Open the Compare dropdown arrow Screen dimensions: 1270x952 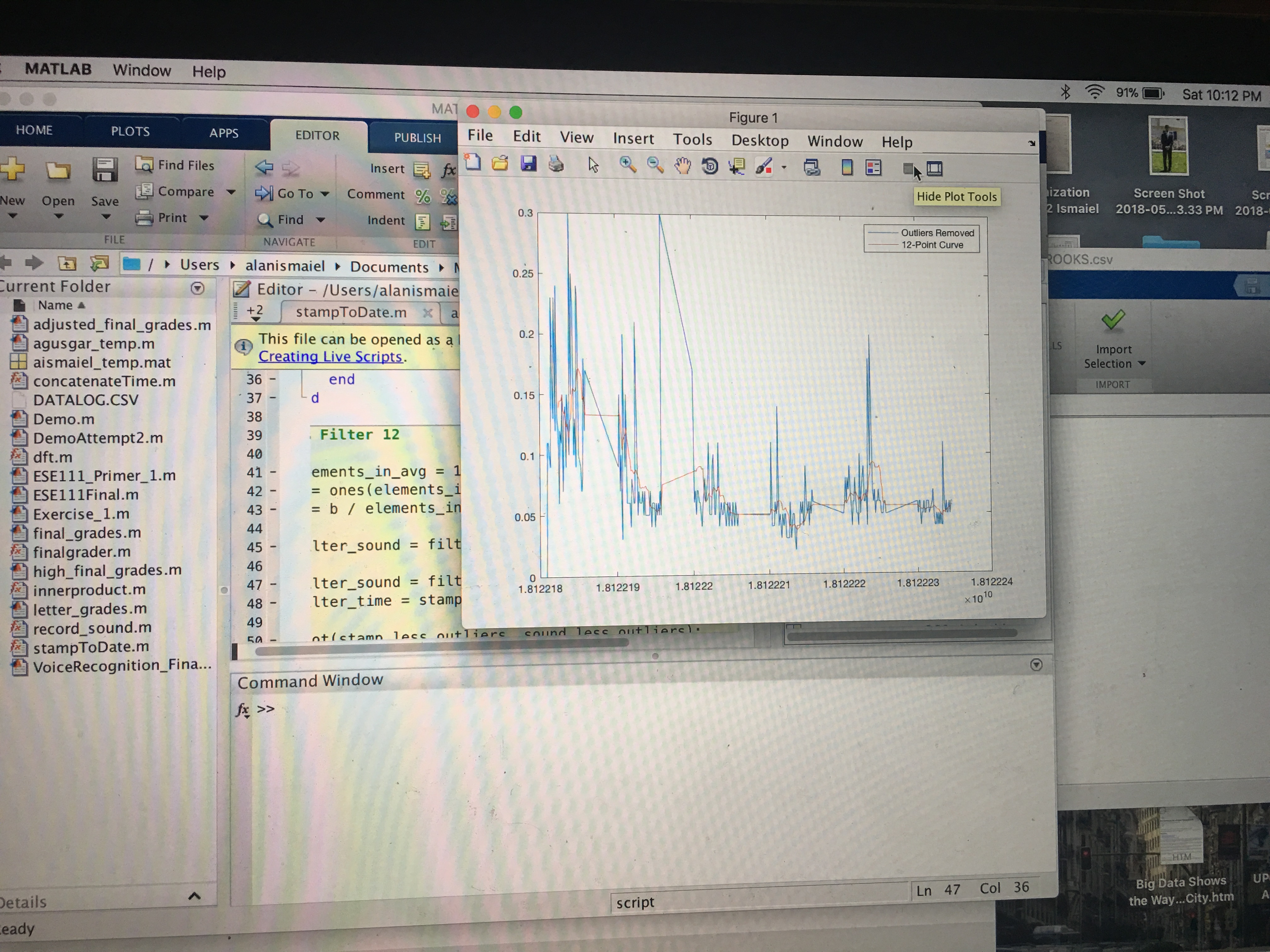coord(231,192)
